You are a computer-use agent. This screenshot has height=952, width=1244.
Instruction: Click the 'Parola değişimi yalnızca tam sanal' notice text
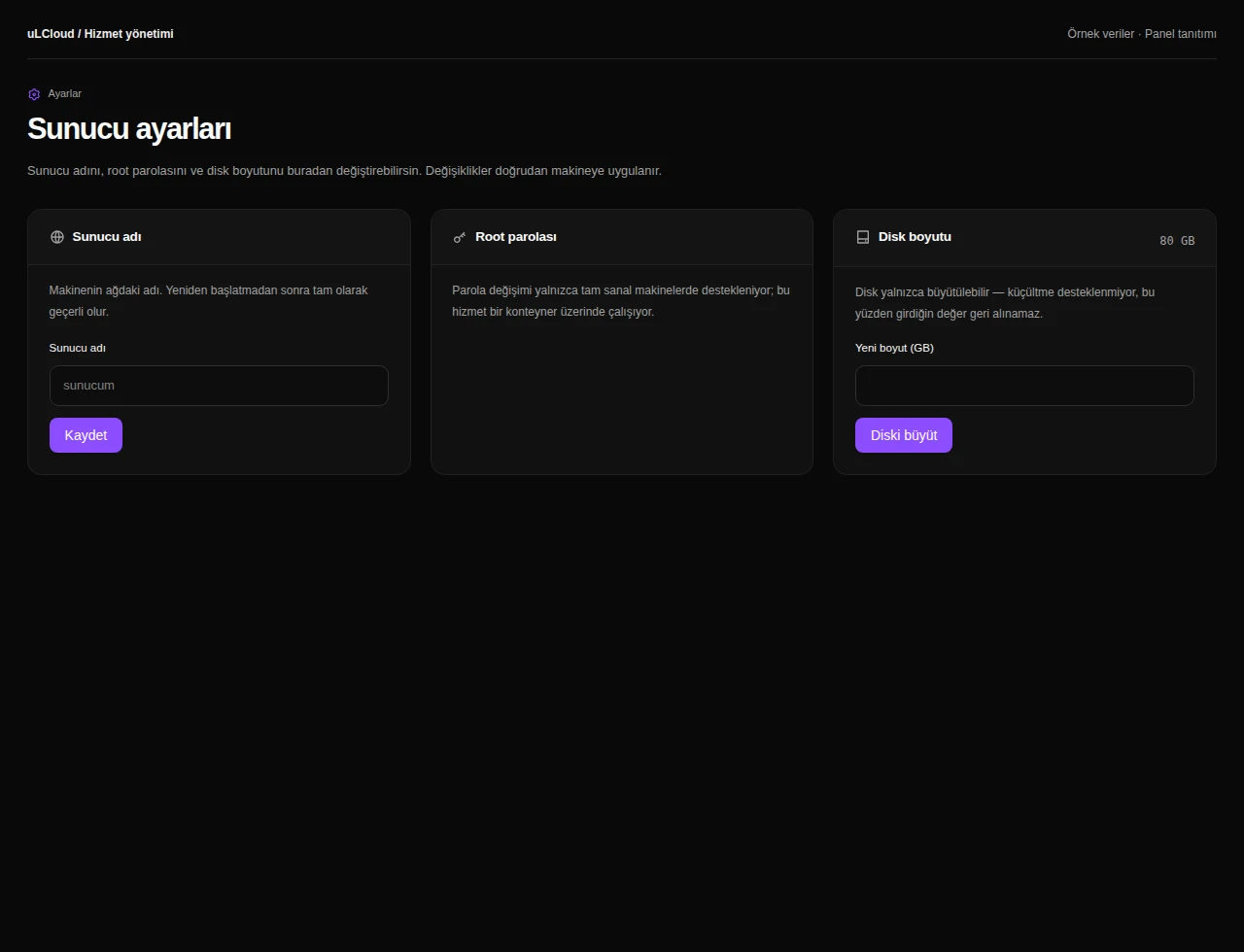tap(621, 301)
